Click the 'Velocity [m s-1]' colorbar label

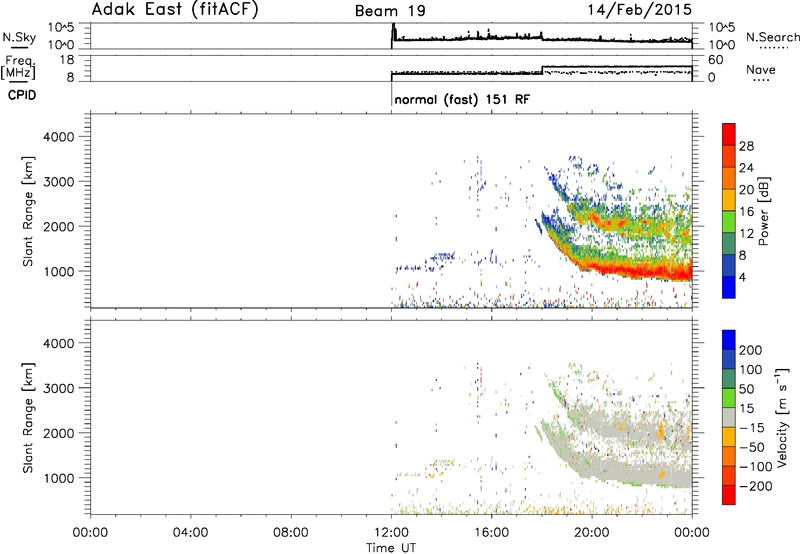click(782, 417)
